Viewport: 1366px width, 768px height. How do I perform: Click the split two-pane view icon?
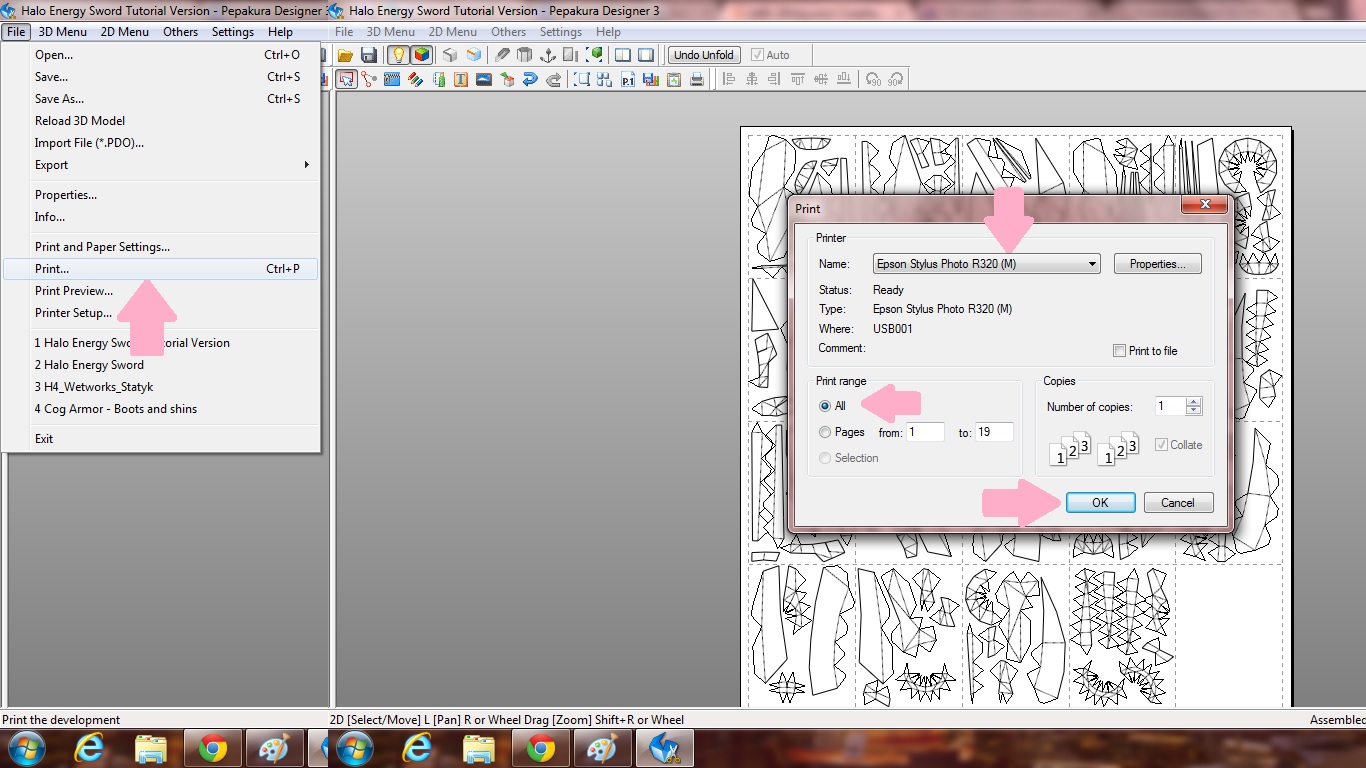point(623,55)
